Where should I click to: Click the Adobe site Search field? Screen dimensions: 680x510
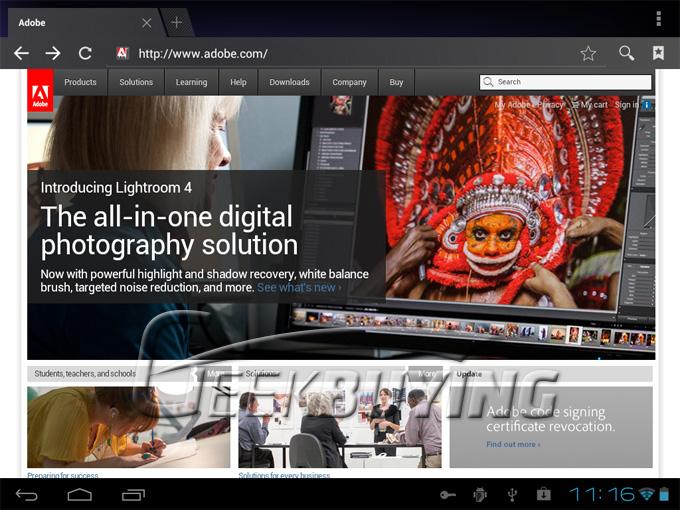[565, 82]
